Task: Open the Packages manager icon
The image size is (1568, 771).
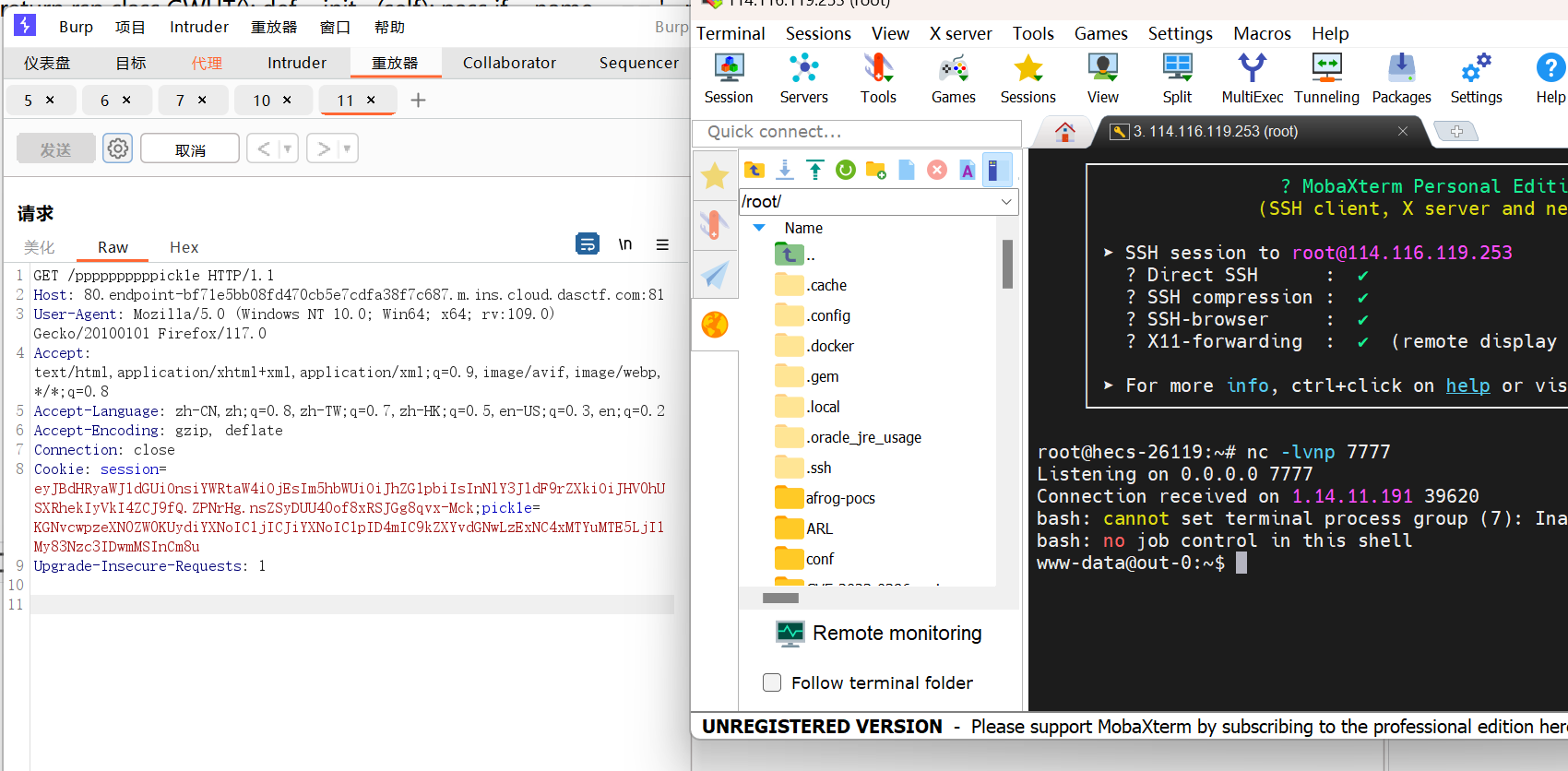Action: (x=1401, y=78)
